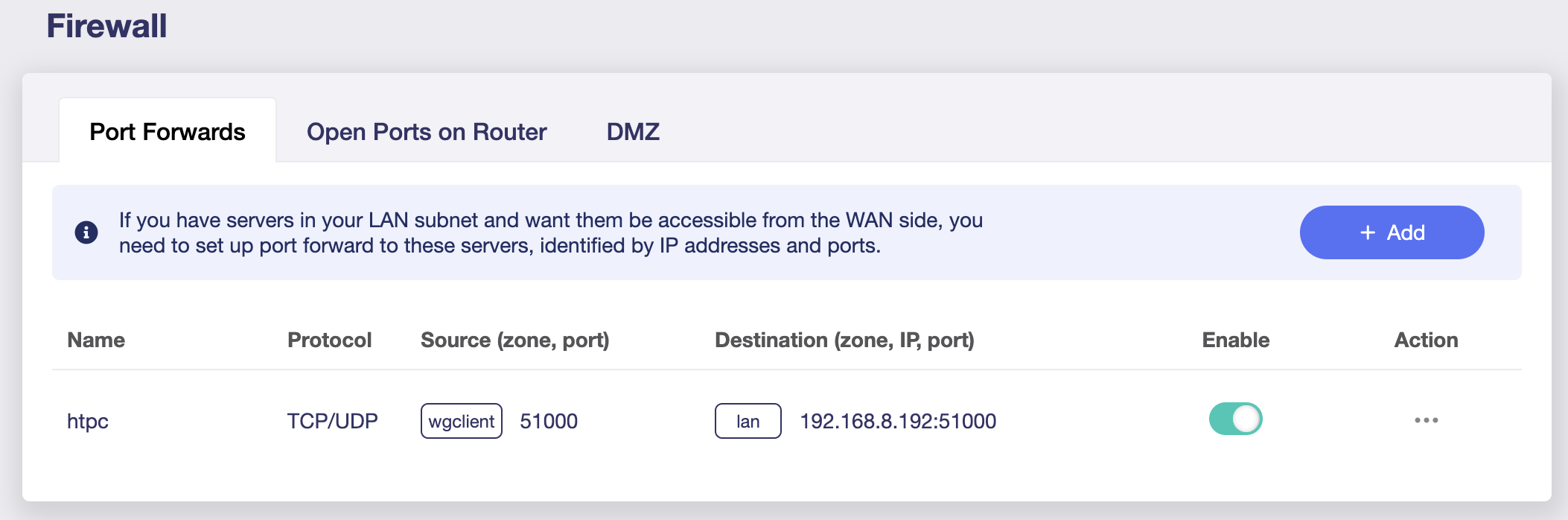Click the lan destination zone badge
The height and width of the screenshot is (520, 1568).
tap(748, 421)
